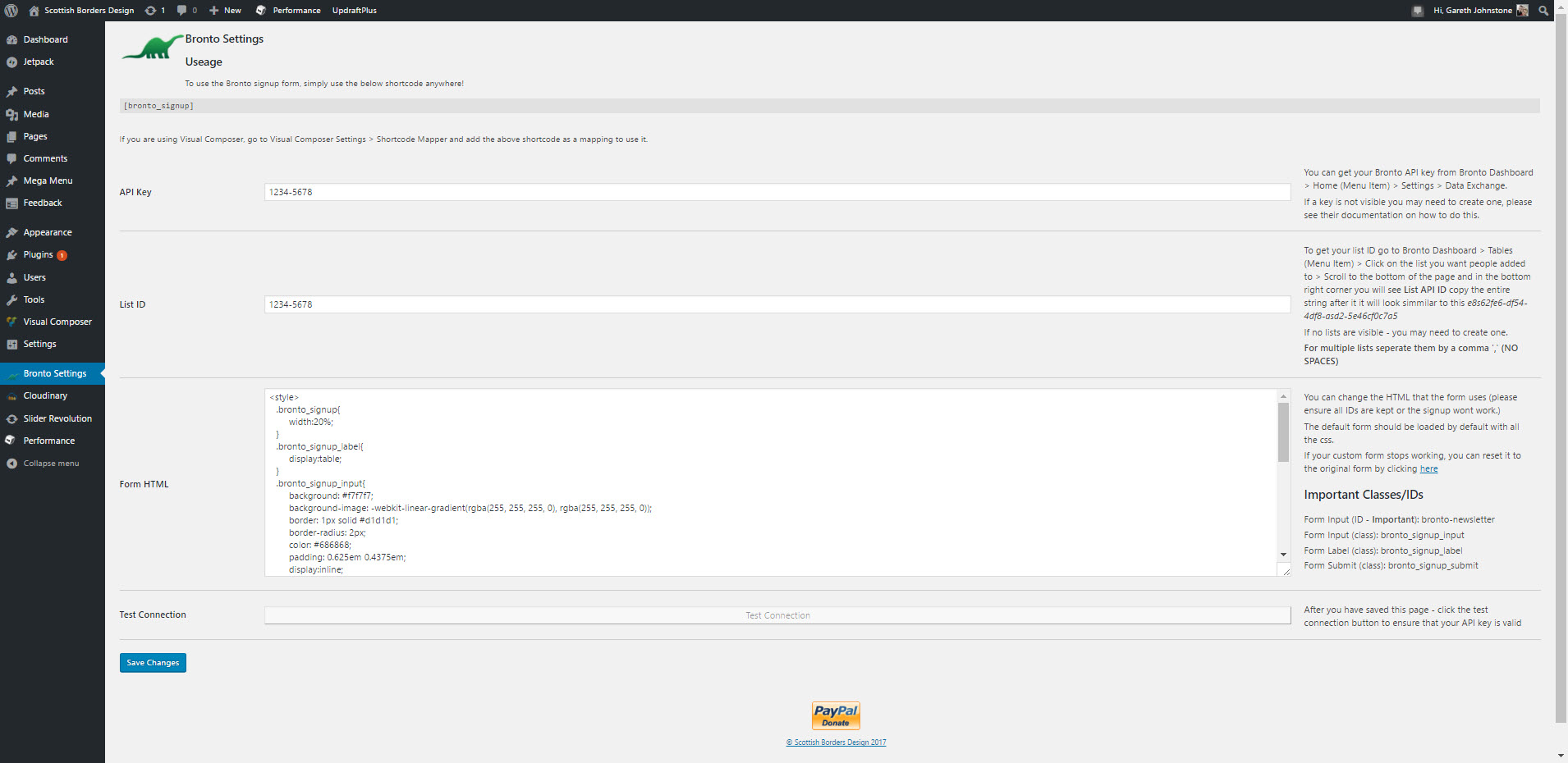Click the Mega Menu pin icon
The image size is (1568, 763).
(x=11, y=181)
